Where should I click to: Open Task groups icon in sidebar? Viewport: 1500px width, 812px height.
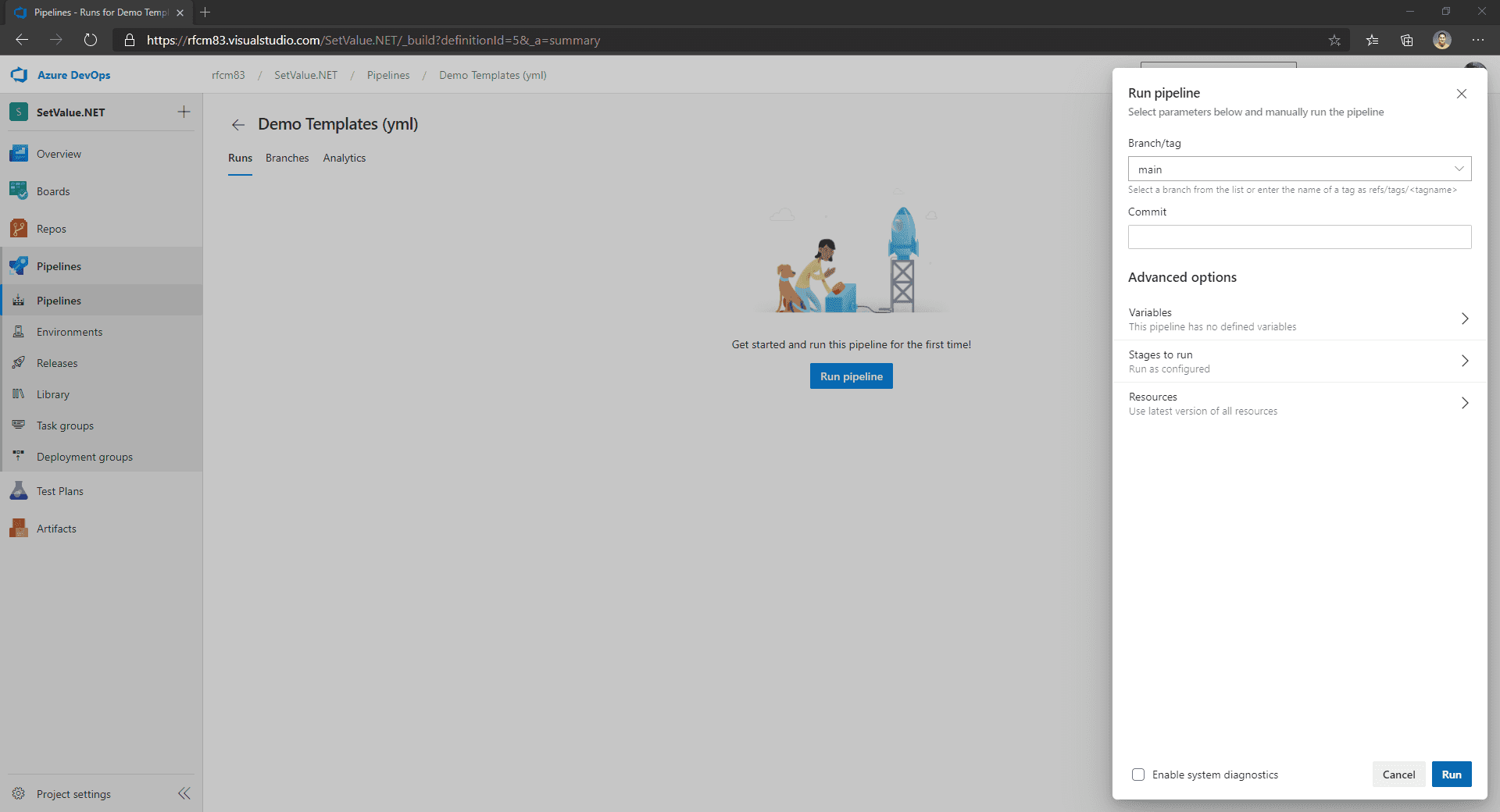19,426
